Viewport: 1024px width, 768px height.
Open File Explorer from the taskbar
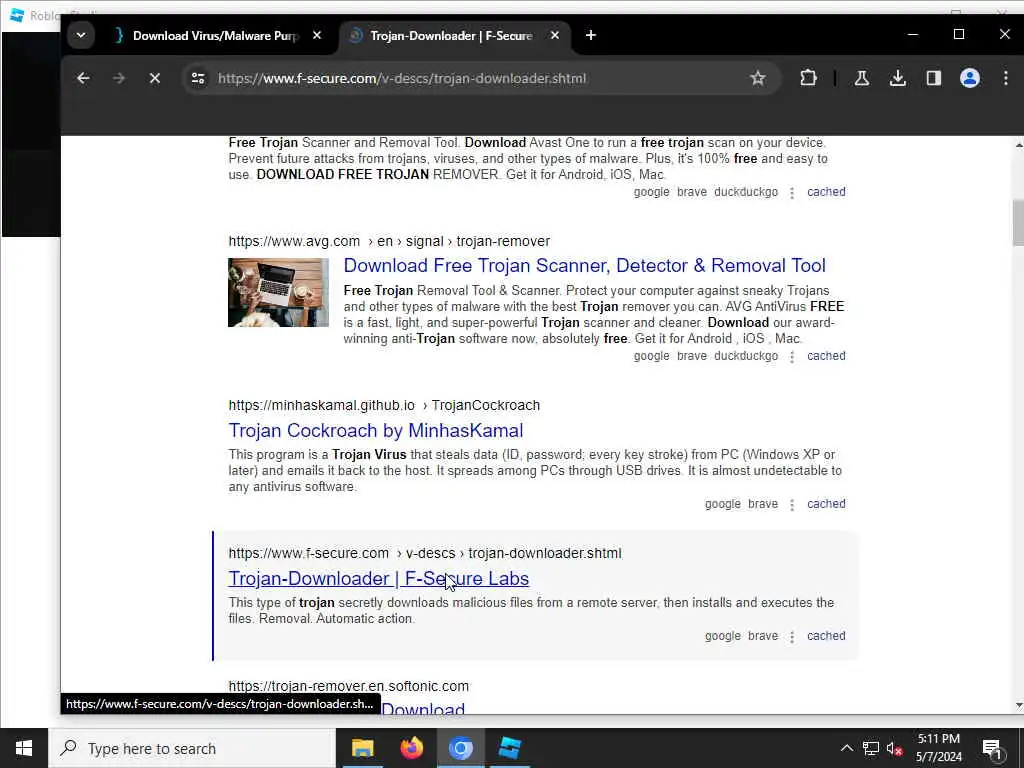coord(362,748)
